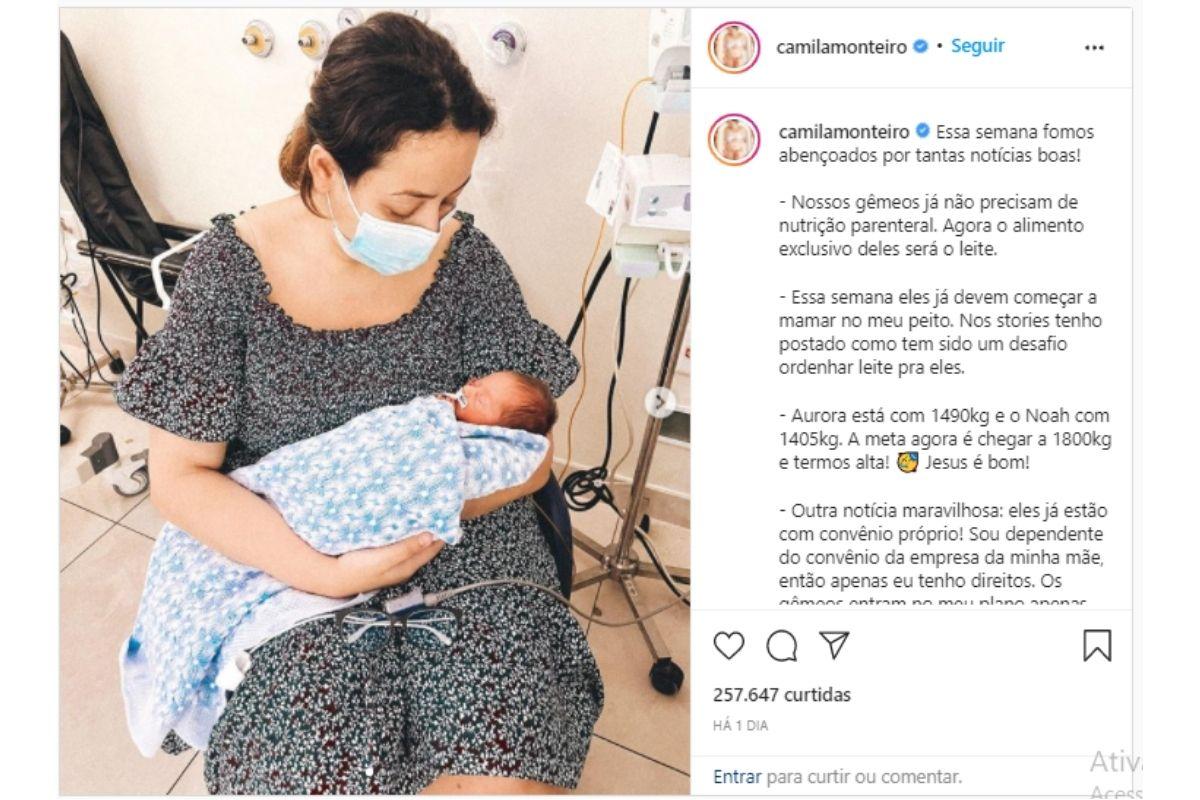Viewport: 1200px width, 800px height.
Task: Open comments with speech bubble icon
Action: [782, 646]
